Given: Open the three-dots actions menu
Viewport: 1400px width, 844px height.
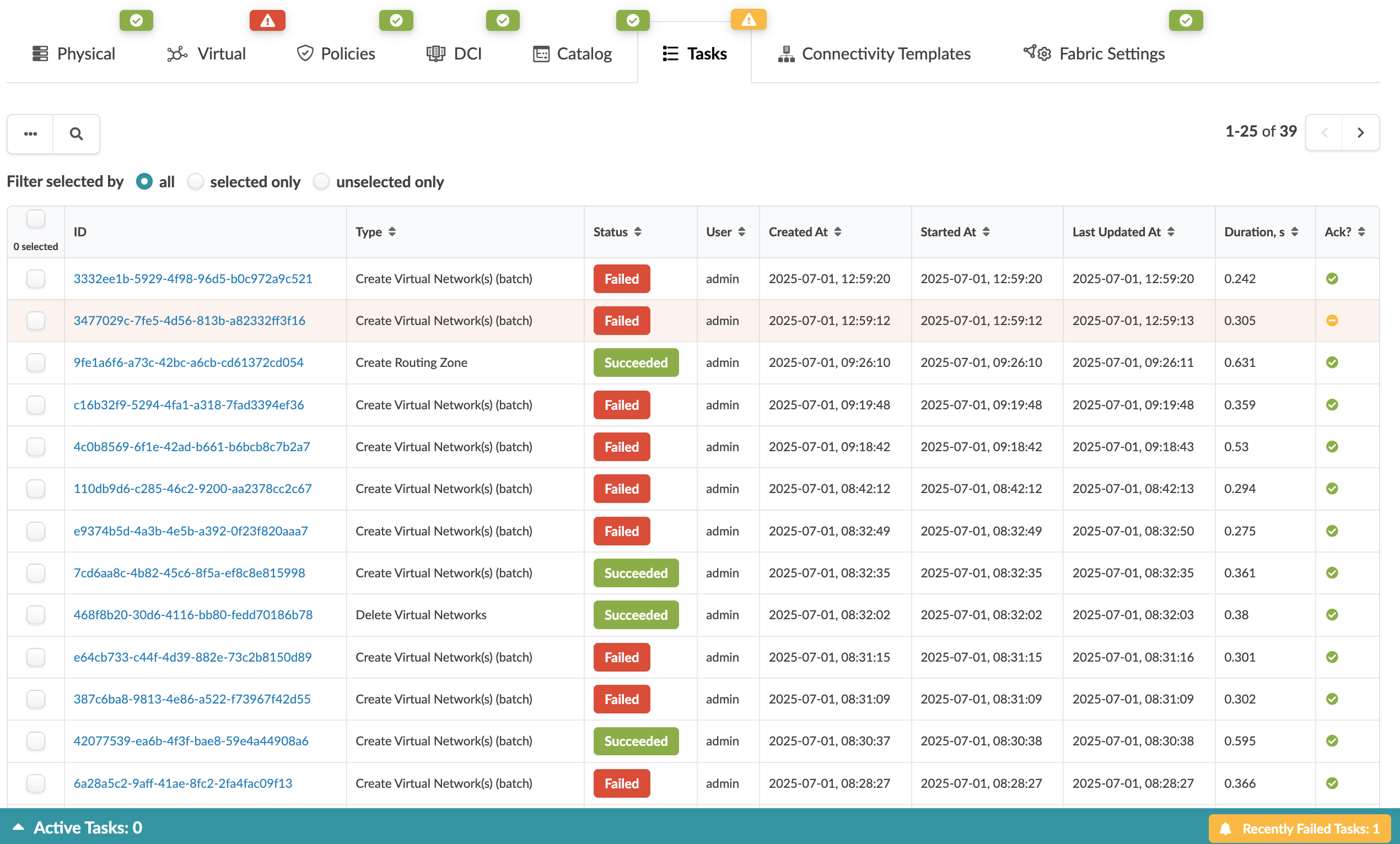Looking at the screenshot, I should tap(30, 134).
